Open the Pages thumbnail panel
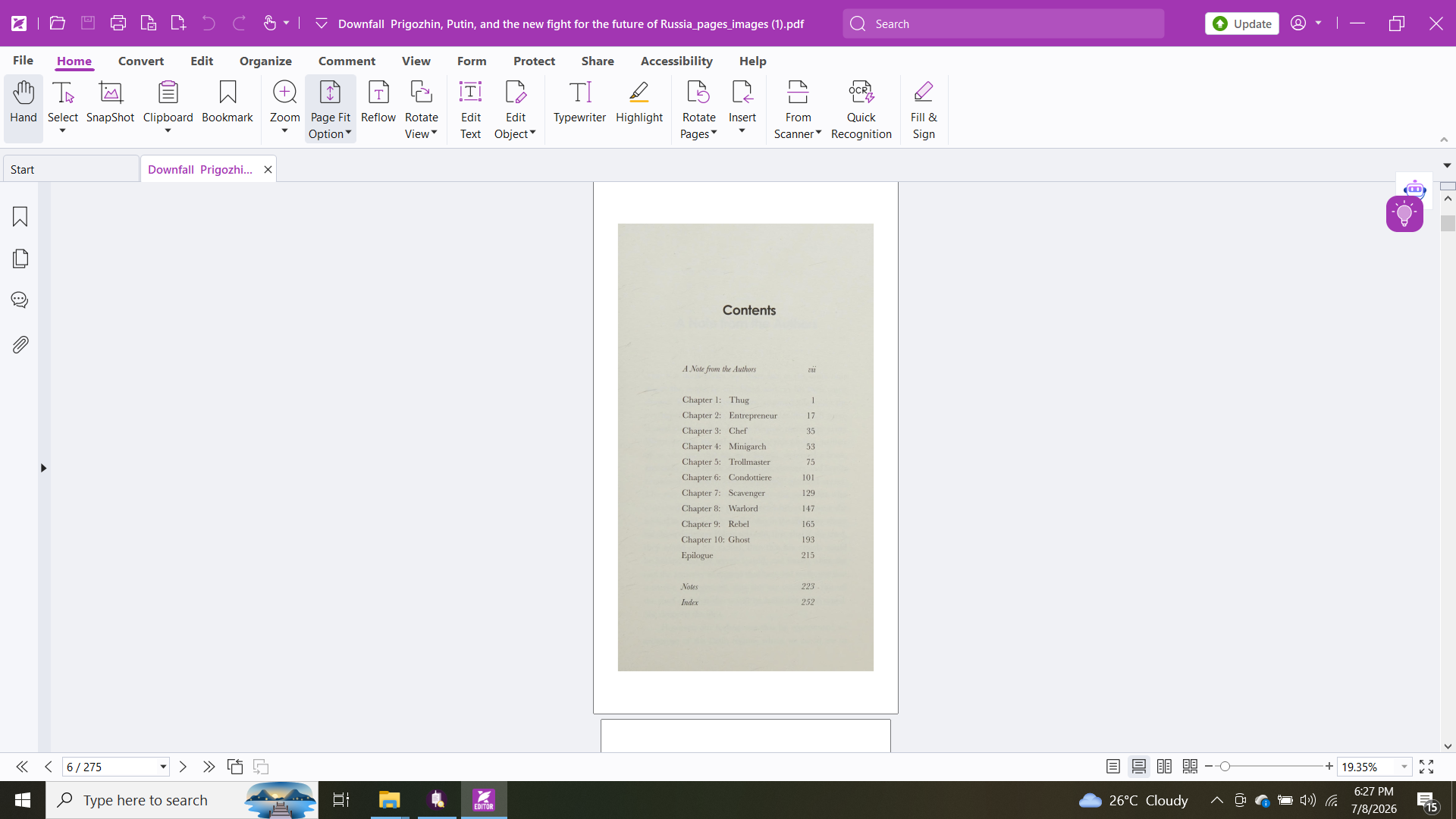The height and width of the screenshot is (819, 1456). point(20,259)
